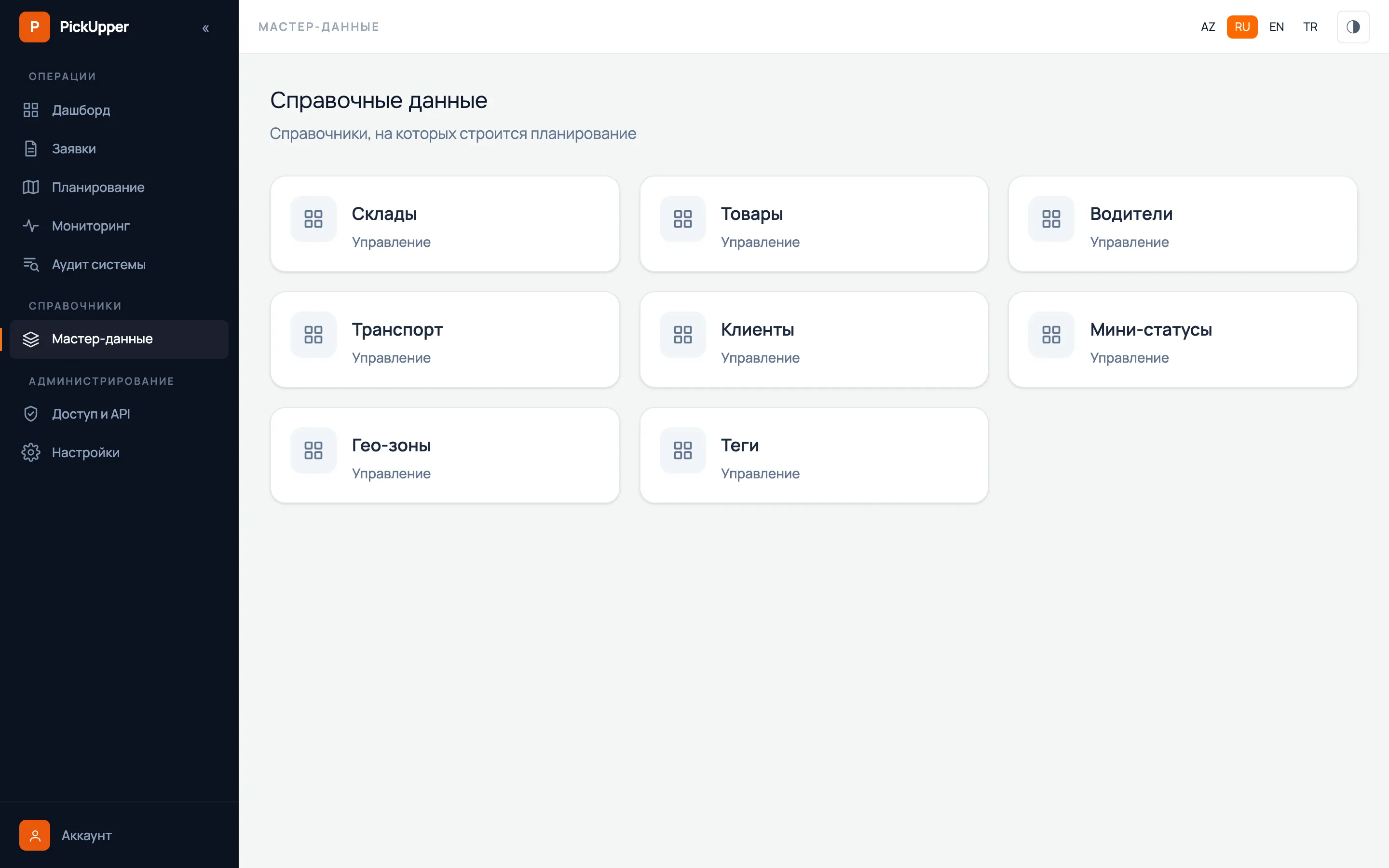1389x868 pixels.
Task: Toggle the dark/light theme button
Action: (1353, 27)
